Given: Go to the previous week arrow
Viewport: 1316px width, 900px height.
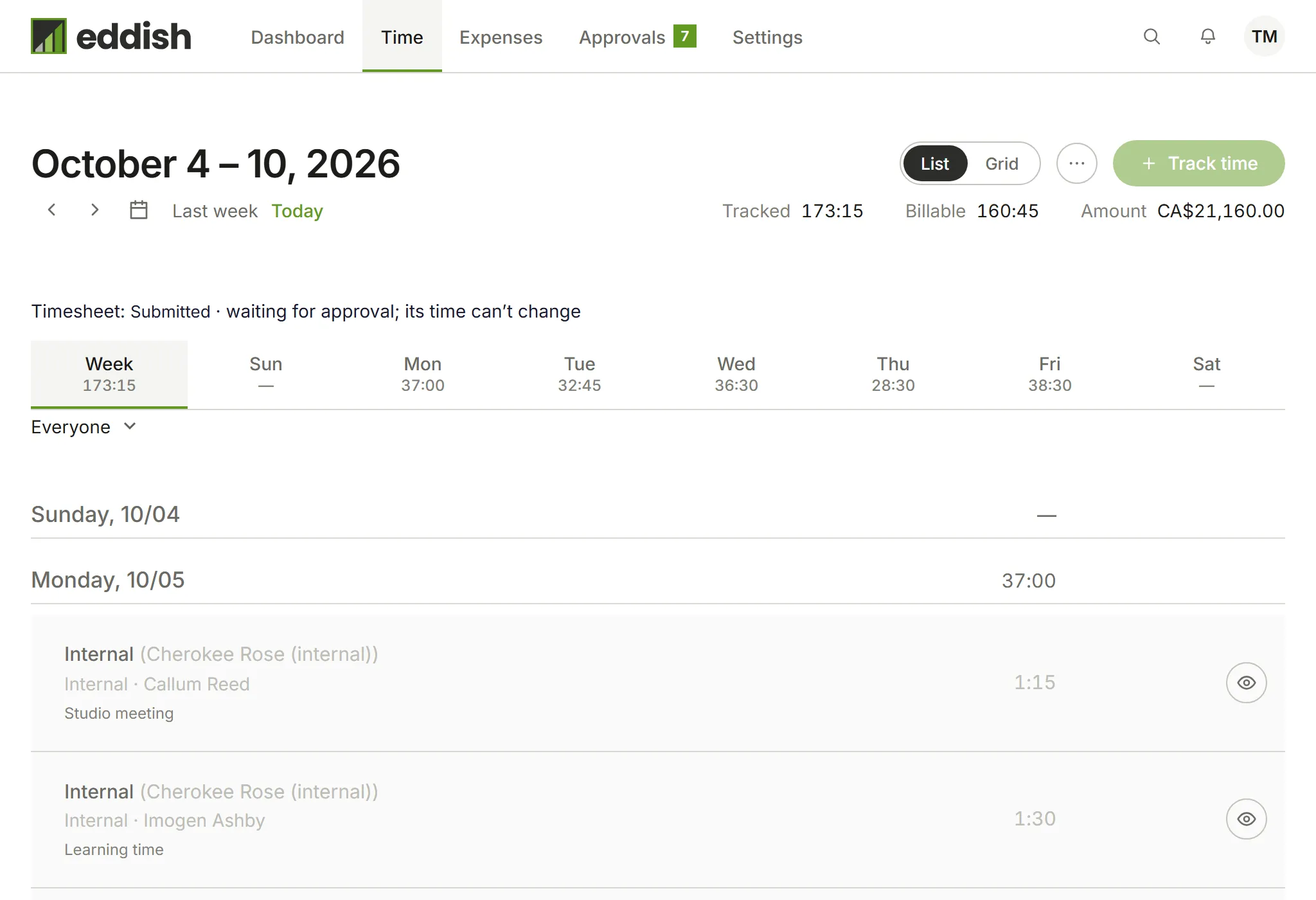Looking at the screenshot, I should 52,210.
